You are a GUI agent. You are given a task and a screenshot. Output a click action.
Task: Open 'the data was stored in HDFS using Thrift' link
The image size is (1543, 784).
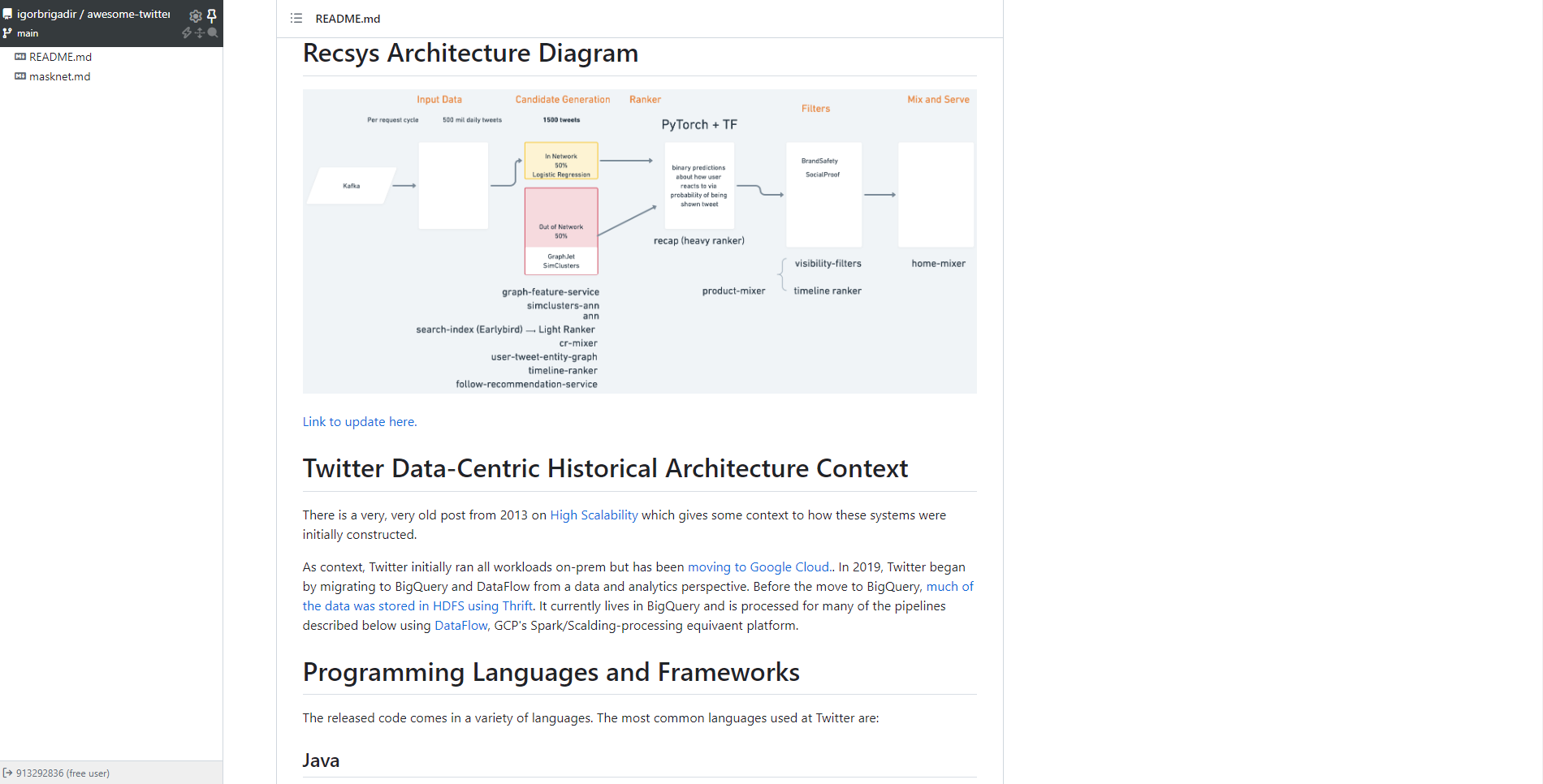[417, 606]
